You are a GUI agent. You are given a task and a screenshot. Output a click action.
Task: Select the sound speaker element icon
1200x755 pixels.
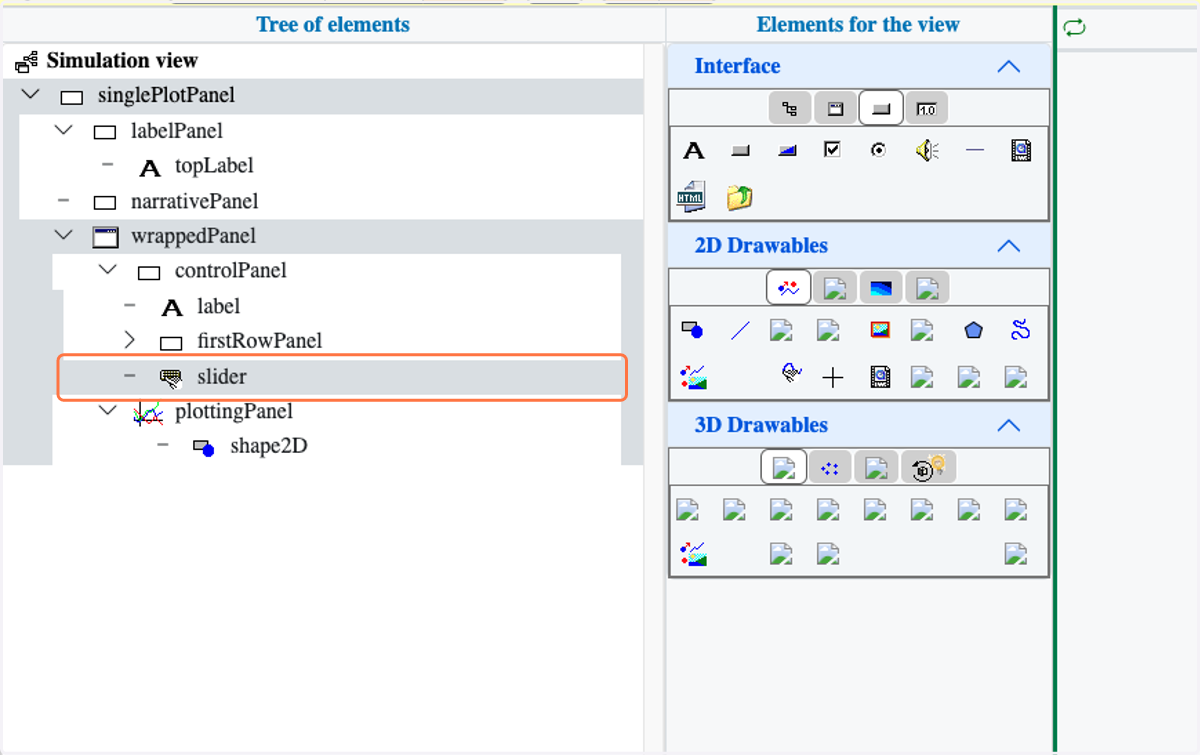tap(927, 151)
